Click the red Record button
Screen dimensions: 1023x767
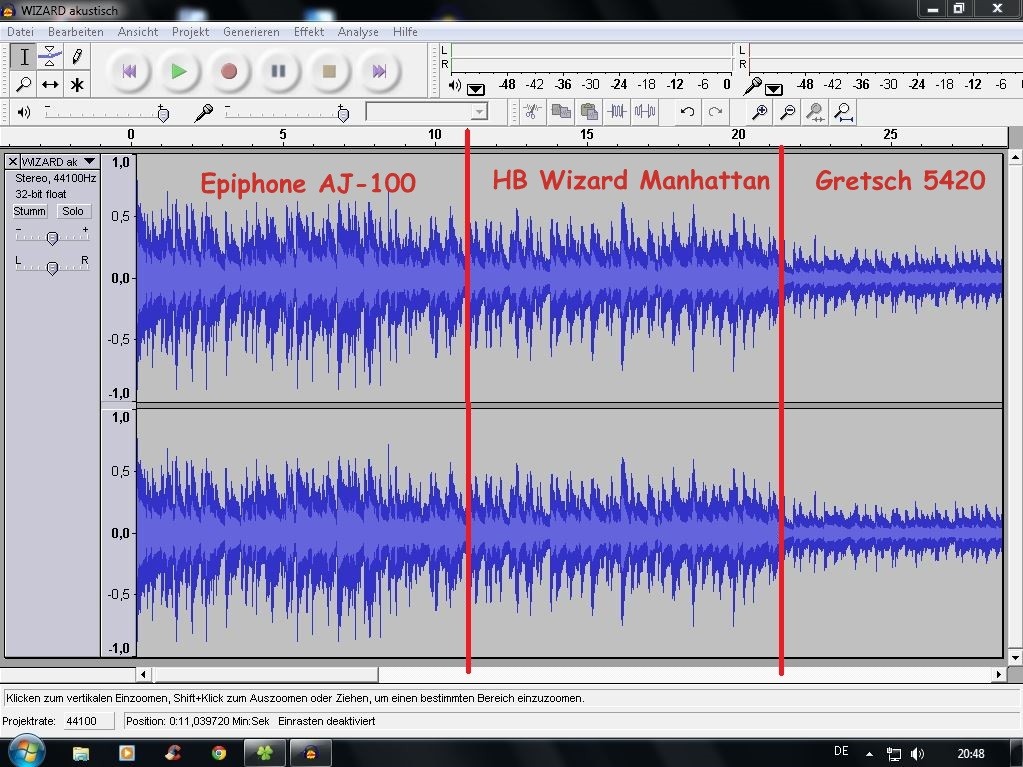point(228,71)
